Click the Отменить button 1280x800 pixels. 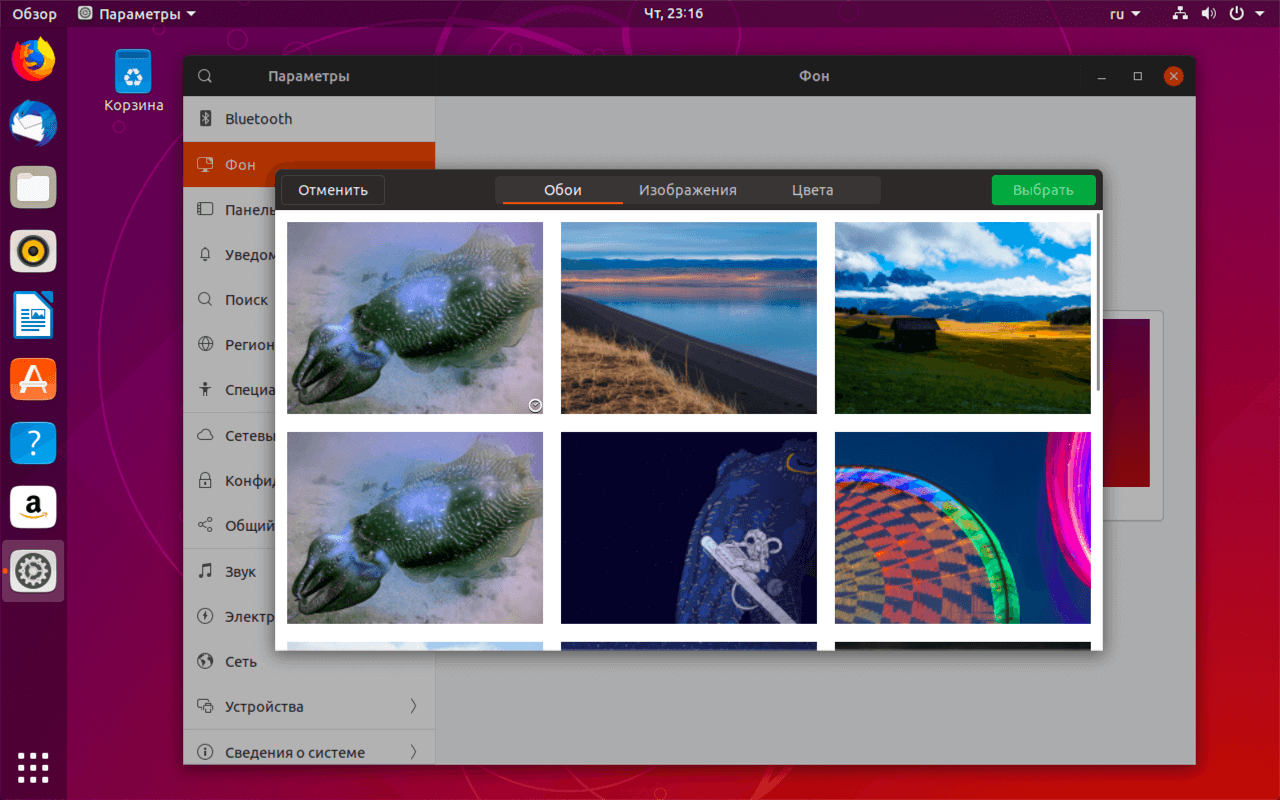pyautogui.click(x=333, y=190)
